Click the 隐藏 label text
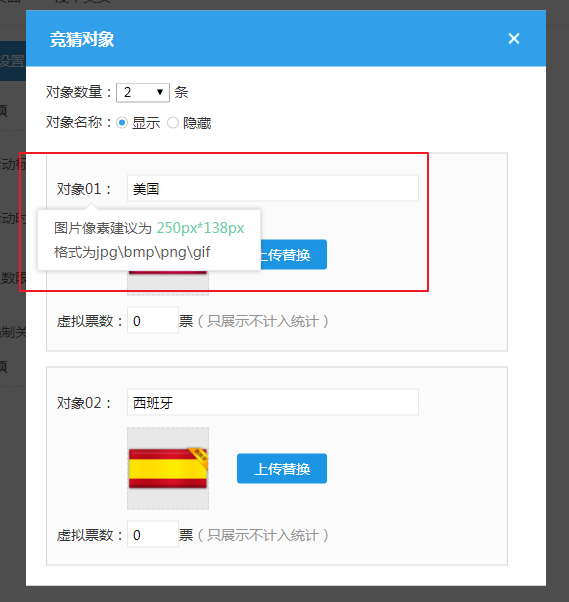The height and width of the screenshot is (602, 569). point(197,123)
